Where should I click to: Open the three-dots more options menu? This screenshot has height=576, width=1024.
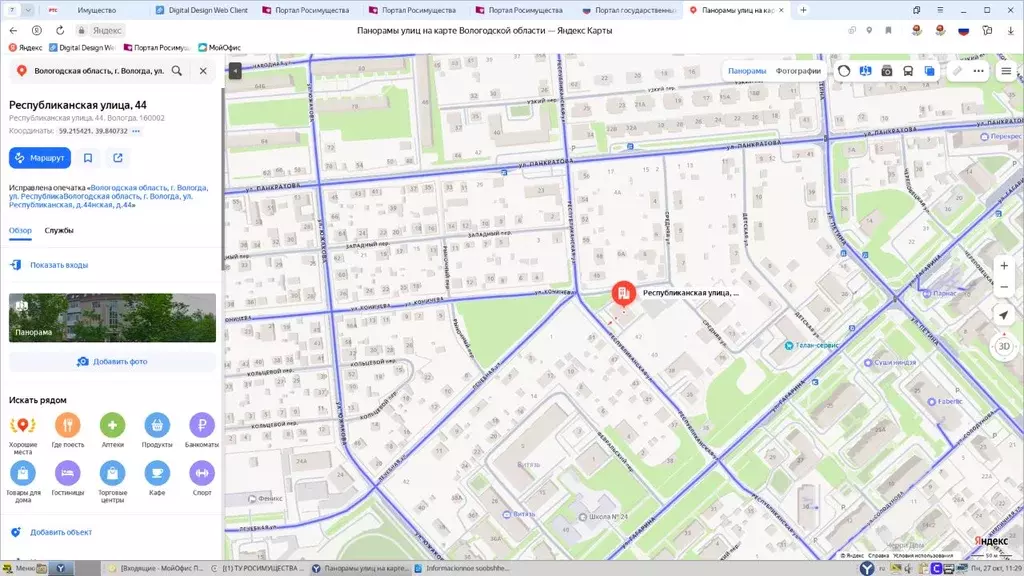(x=977, y=71)
